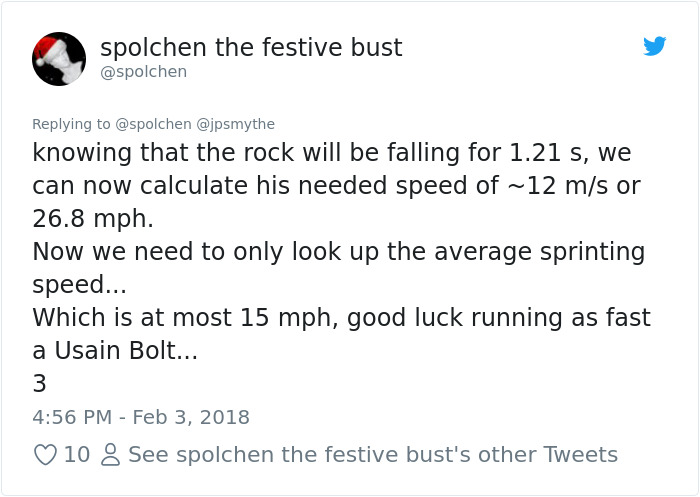The image size is (700, 497).
Task: Click the 'Replying to' label text
Action: [x=71, y=124]
